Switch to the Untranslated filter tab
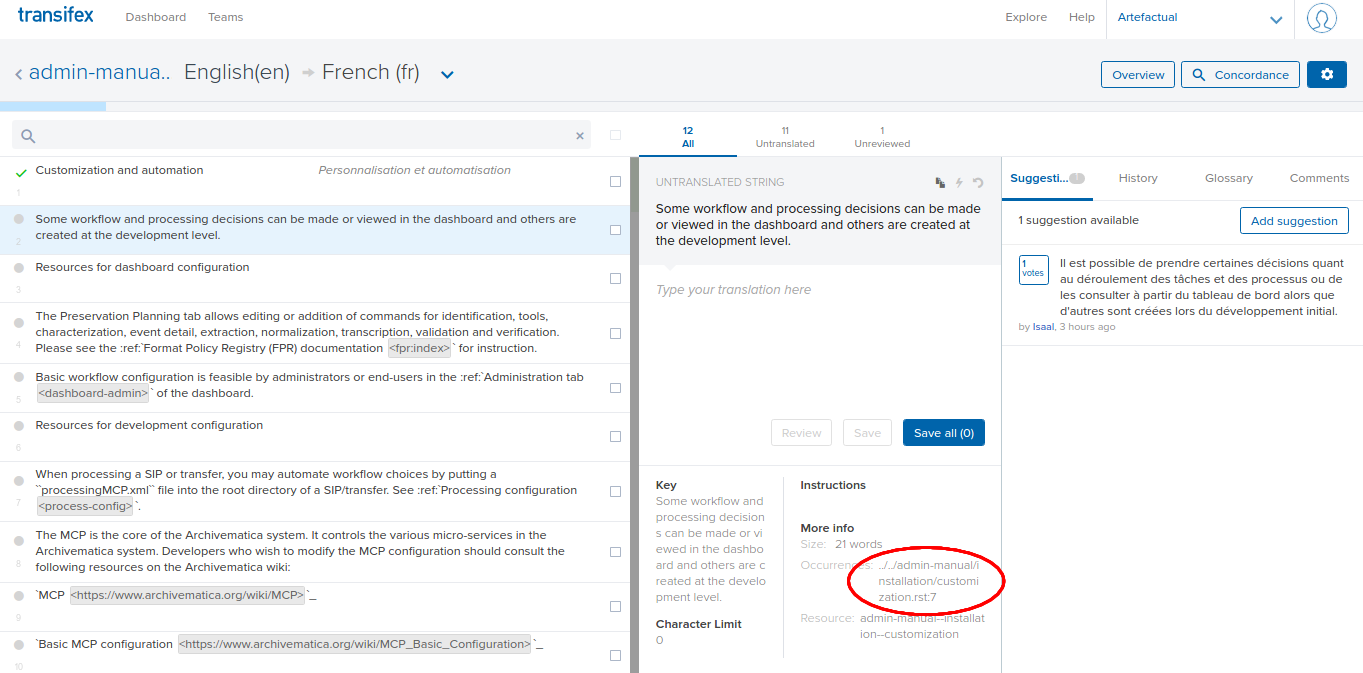The image size is (1363, 673). pos(785,137)
